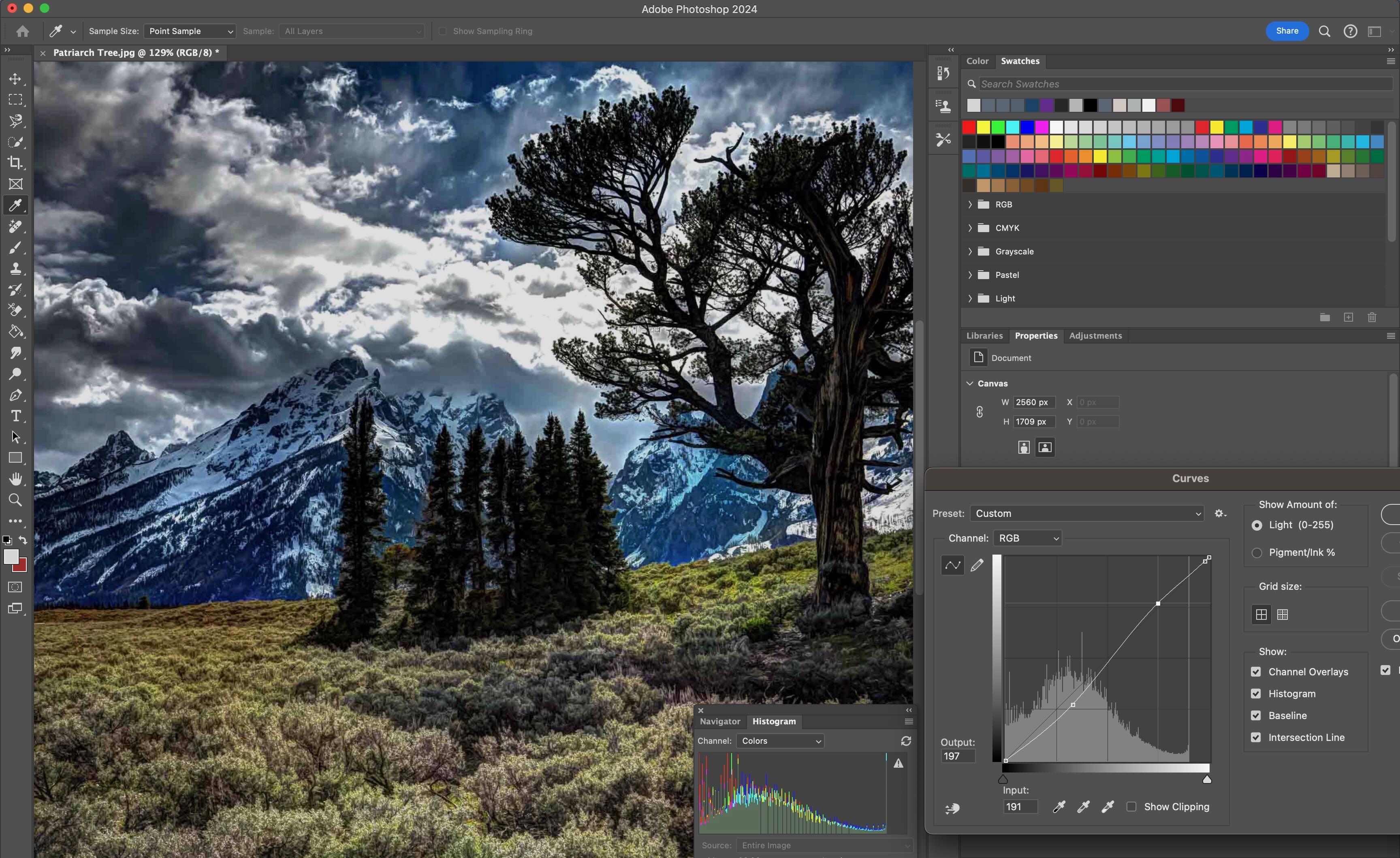Select the Zoom tool in toolbar
The height and width of the screenshot is (858, 1400).
tap(15, 500)
